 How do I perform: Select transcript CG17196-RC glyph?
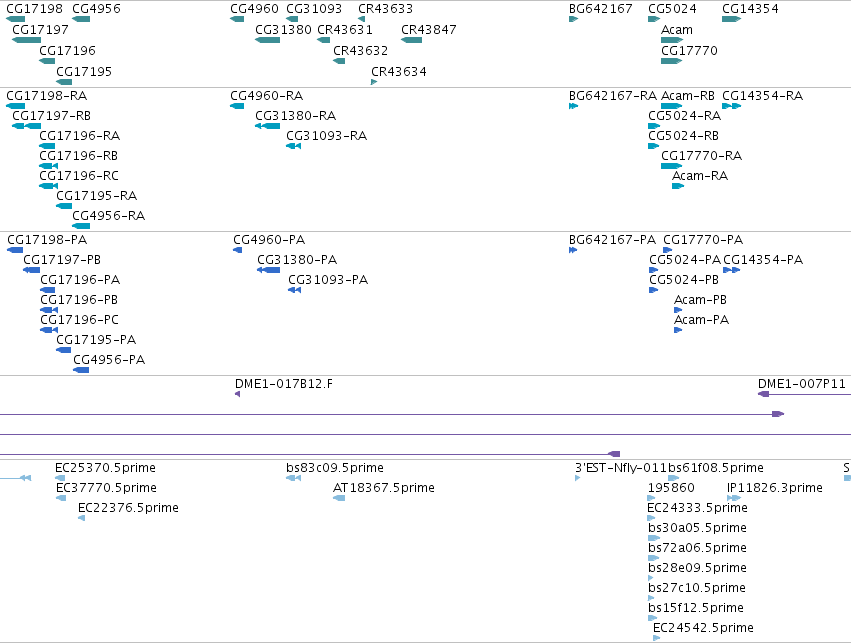coord(48,186)
